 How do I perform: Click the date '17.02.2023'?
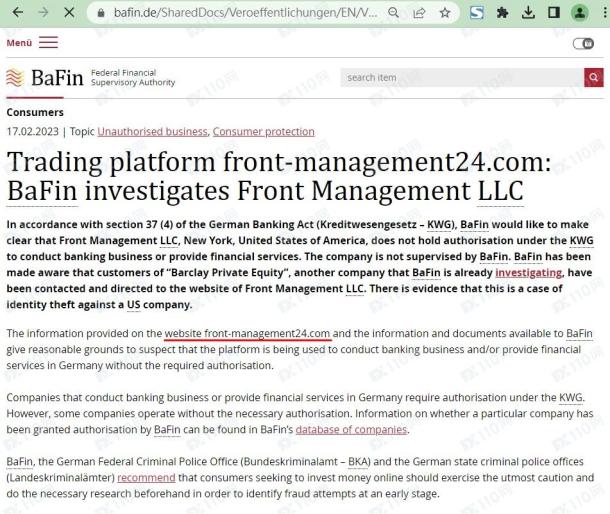point(33,132)
